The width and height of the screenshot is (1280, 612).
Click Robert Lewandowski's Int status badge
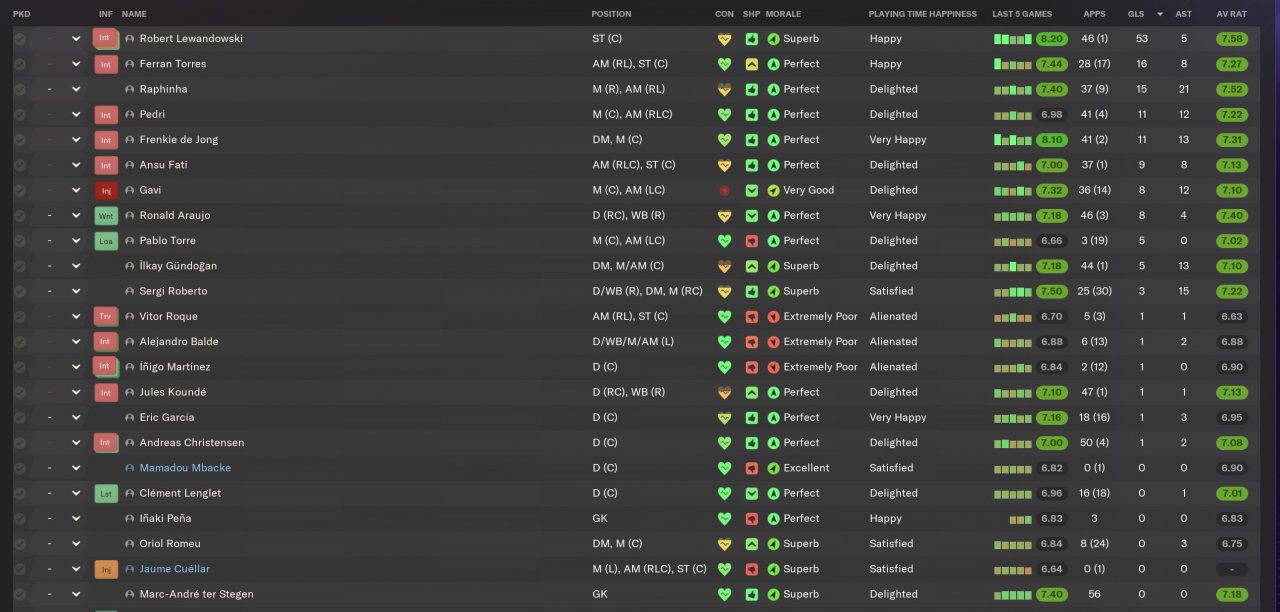(105, 38)
